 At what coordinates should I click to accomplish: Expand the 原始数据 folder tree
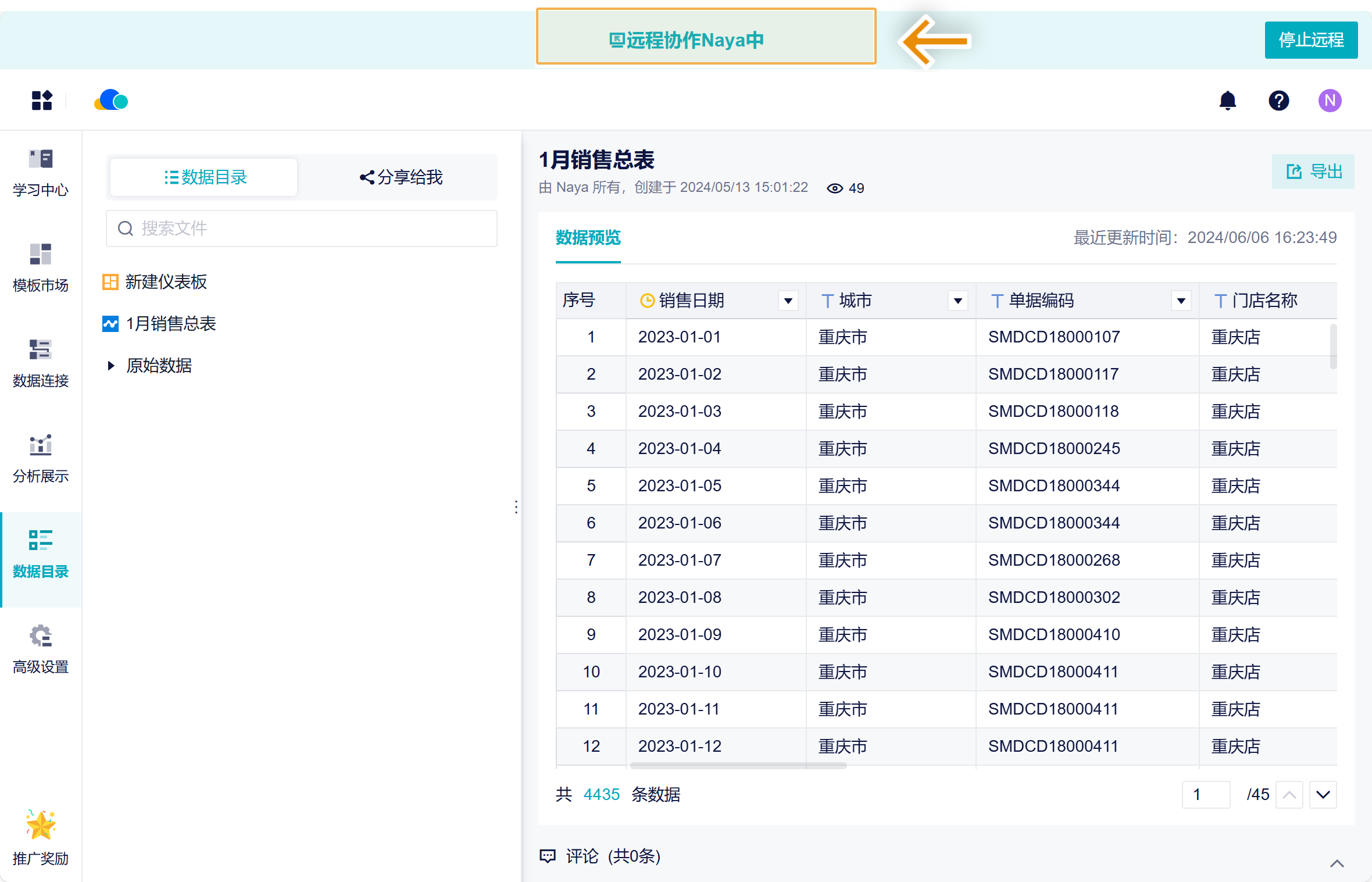click(111, 366)
